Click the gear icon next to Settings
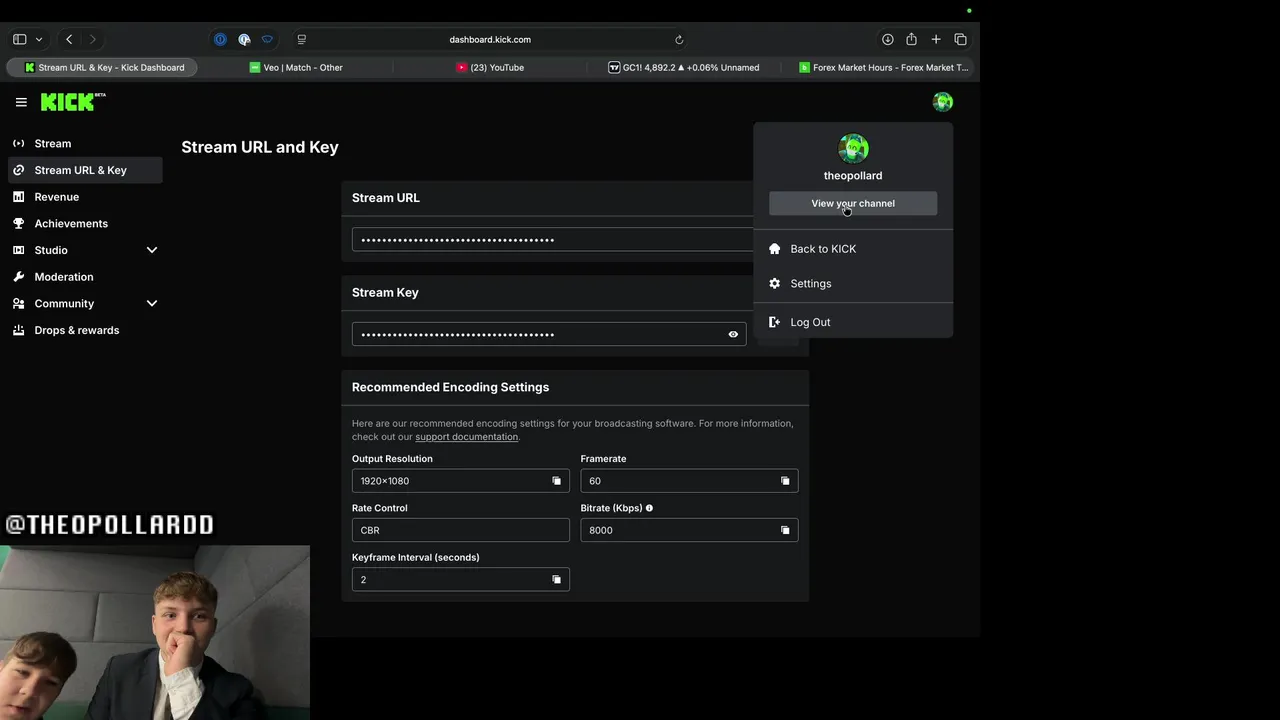 [774, 283]
